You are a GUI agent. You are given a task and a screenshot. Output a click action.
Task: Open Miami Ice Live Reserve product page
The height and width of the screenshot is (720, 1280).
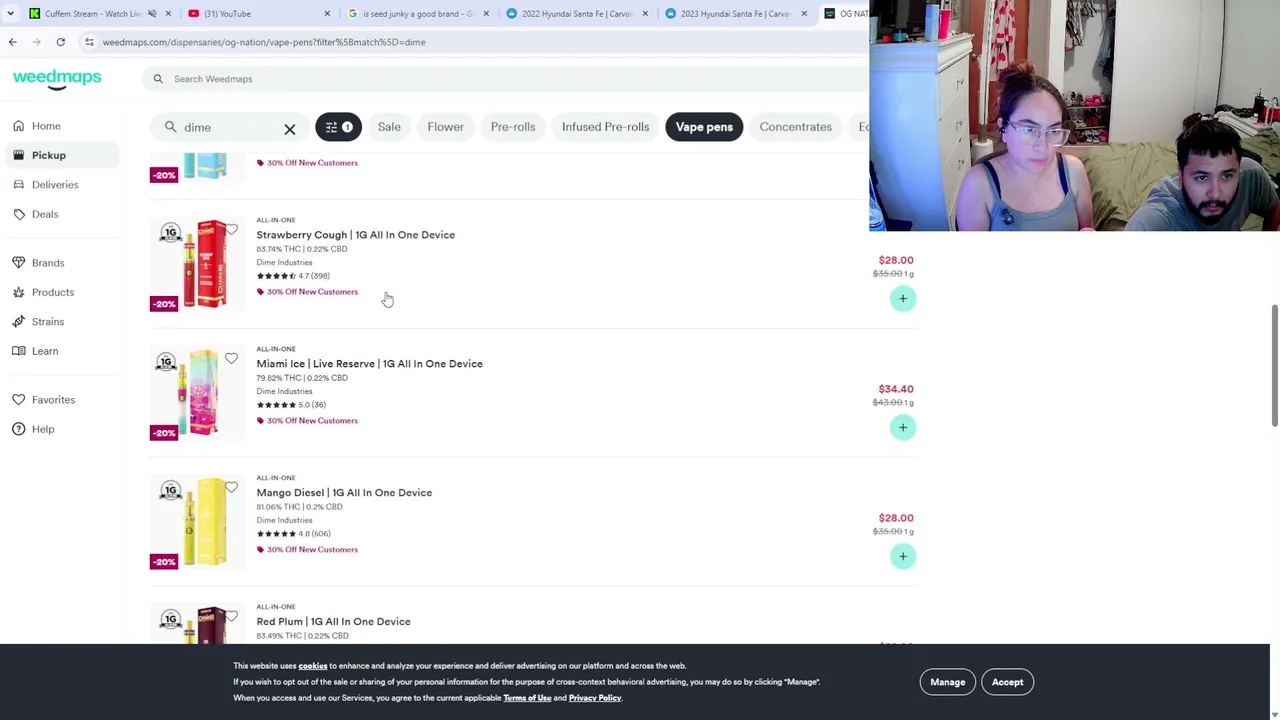point(369,364)
